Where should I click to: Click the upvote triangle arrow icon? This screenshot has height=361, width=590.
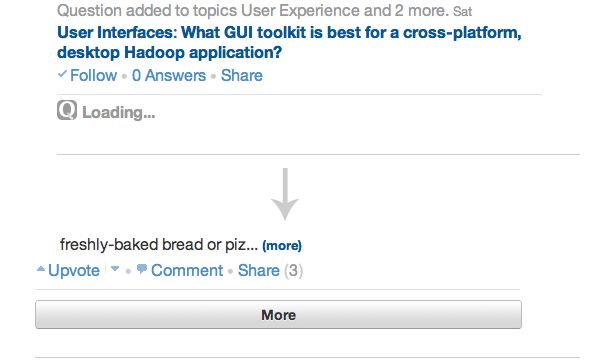[x=41, y=269]
